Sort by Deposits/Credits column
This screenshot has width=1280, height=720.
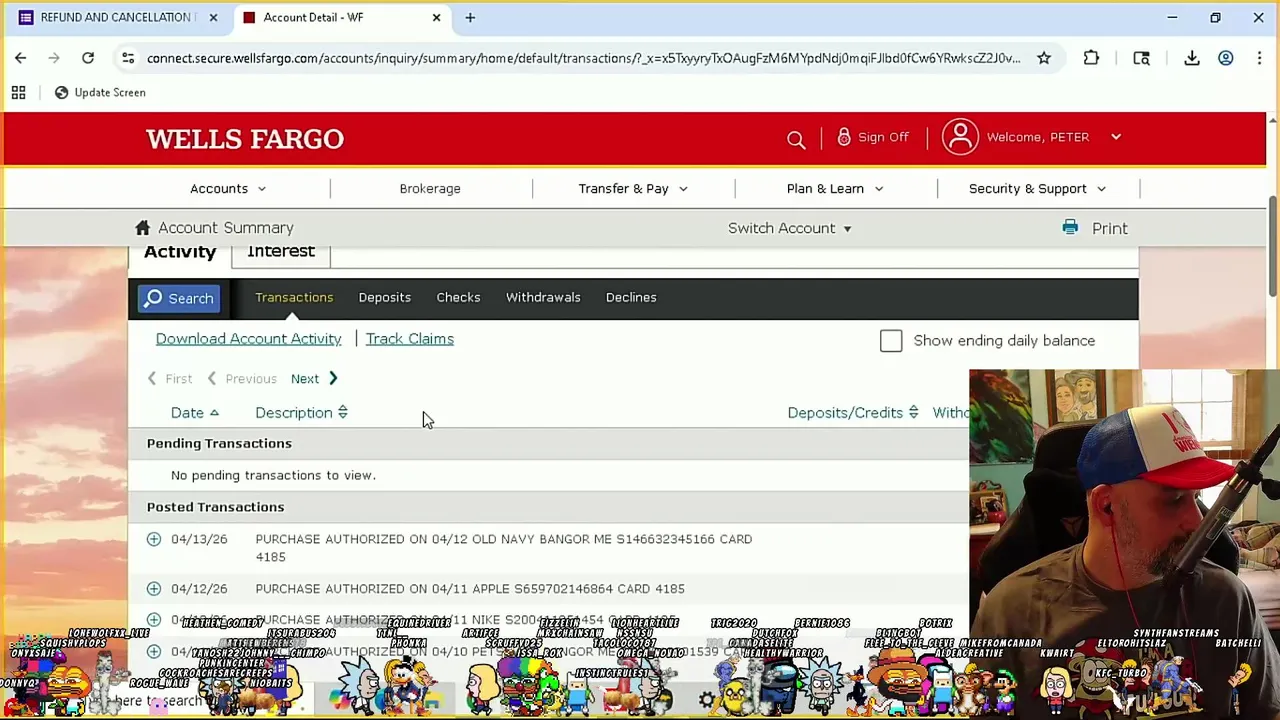point(852,413)
